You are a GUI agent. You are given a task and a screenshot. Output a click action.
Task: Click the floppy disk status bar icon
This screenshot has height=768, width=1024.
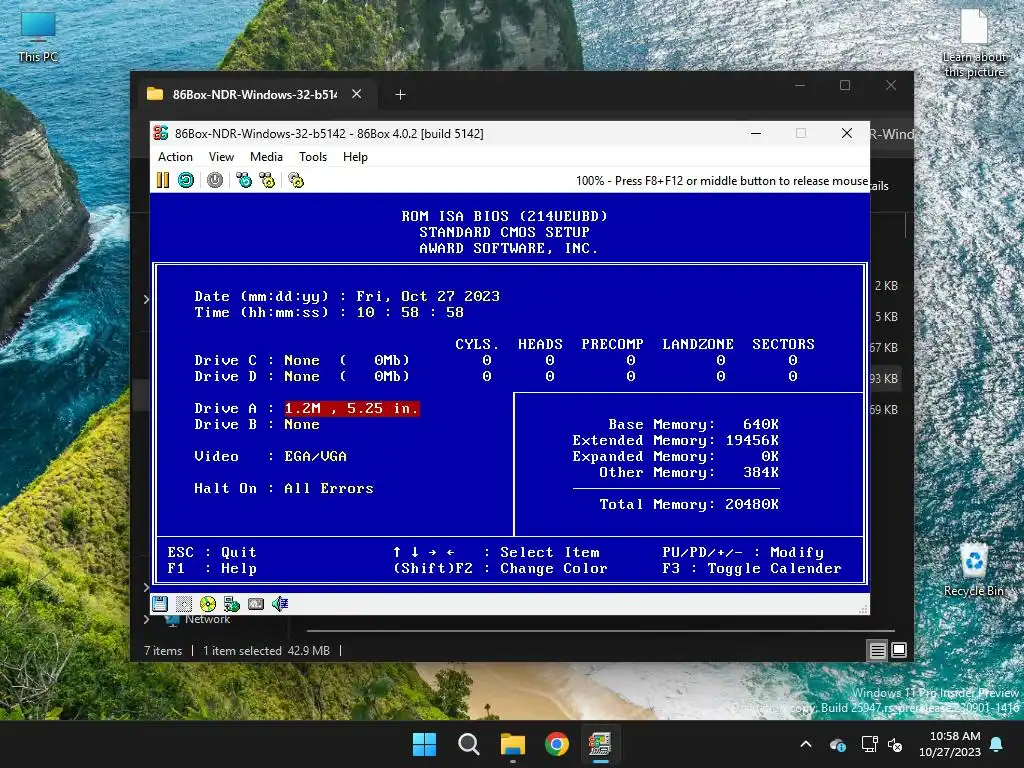click(160, 604)
